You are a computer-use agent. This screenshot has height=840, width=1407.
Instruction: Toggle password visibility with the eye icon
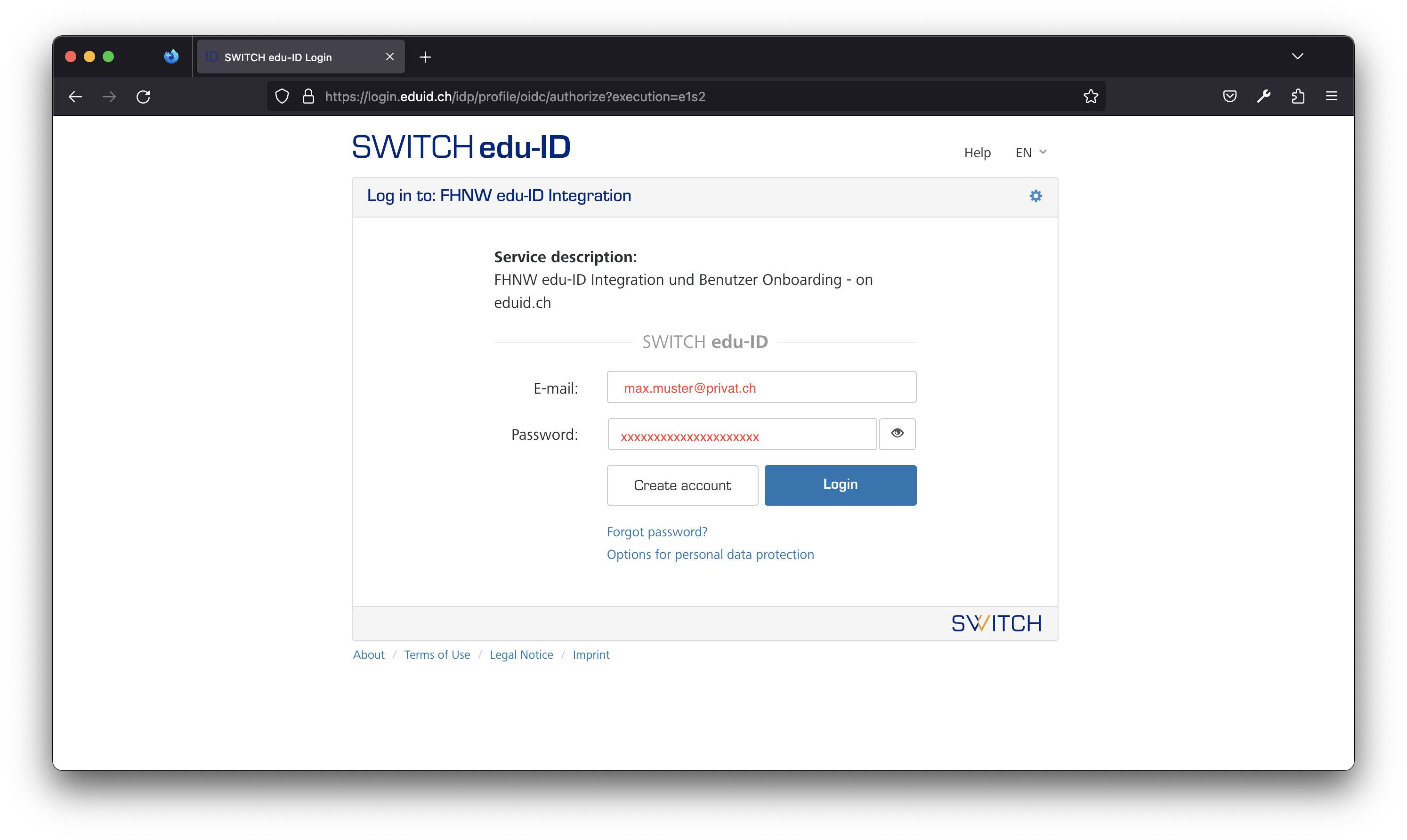(897, 434)
